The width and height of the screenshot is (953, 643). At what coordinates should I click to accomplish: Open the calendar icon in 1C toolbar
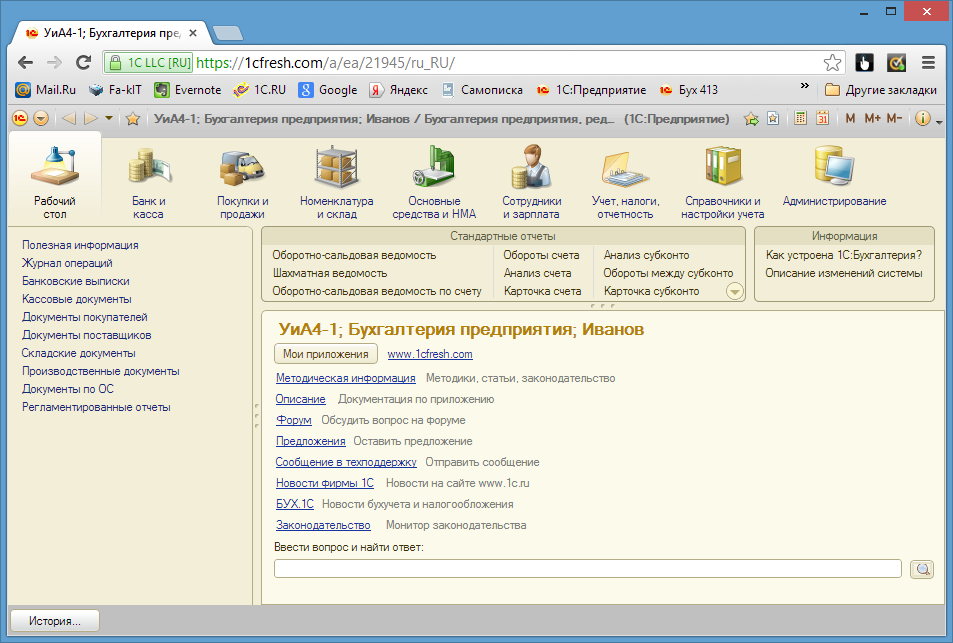[x=822, y=119]
